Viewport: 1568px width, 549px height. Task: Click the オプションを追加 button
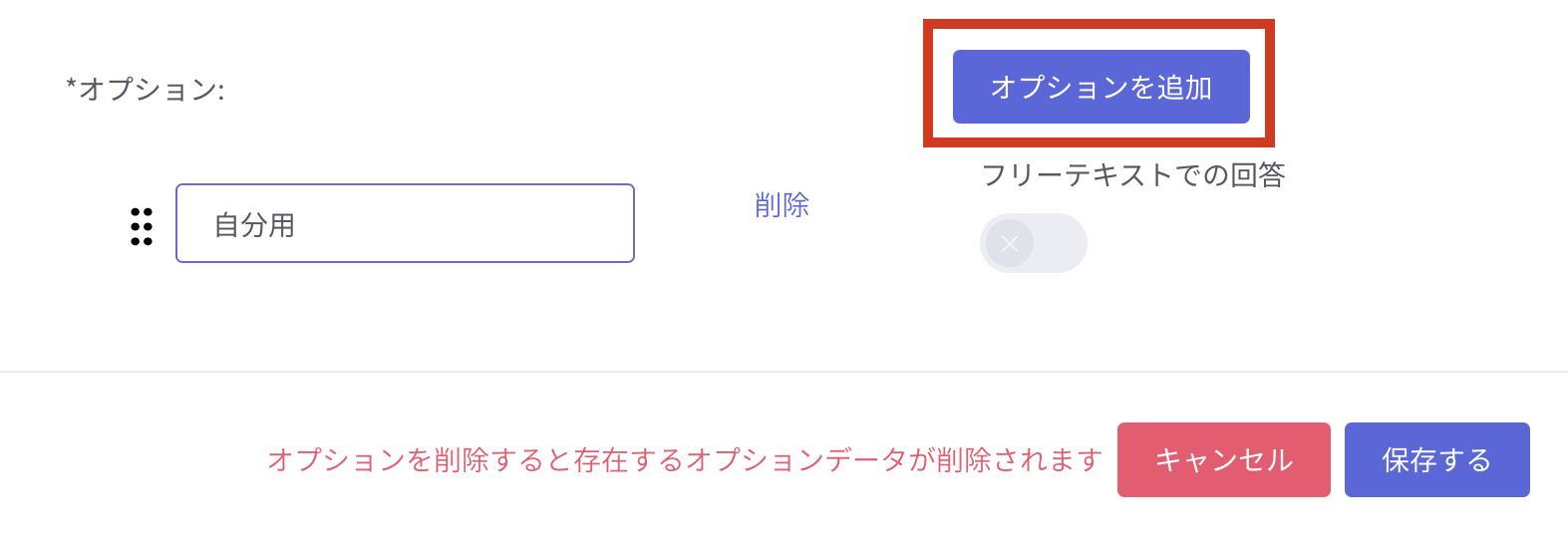click(x=1100, y=87)
